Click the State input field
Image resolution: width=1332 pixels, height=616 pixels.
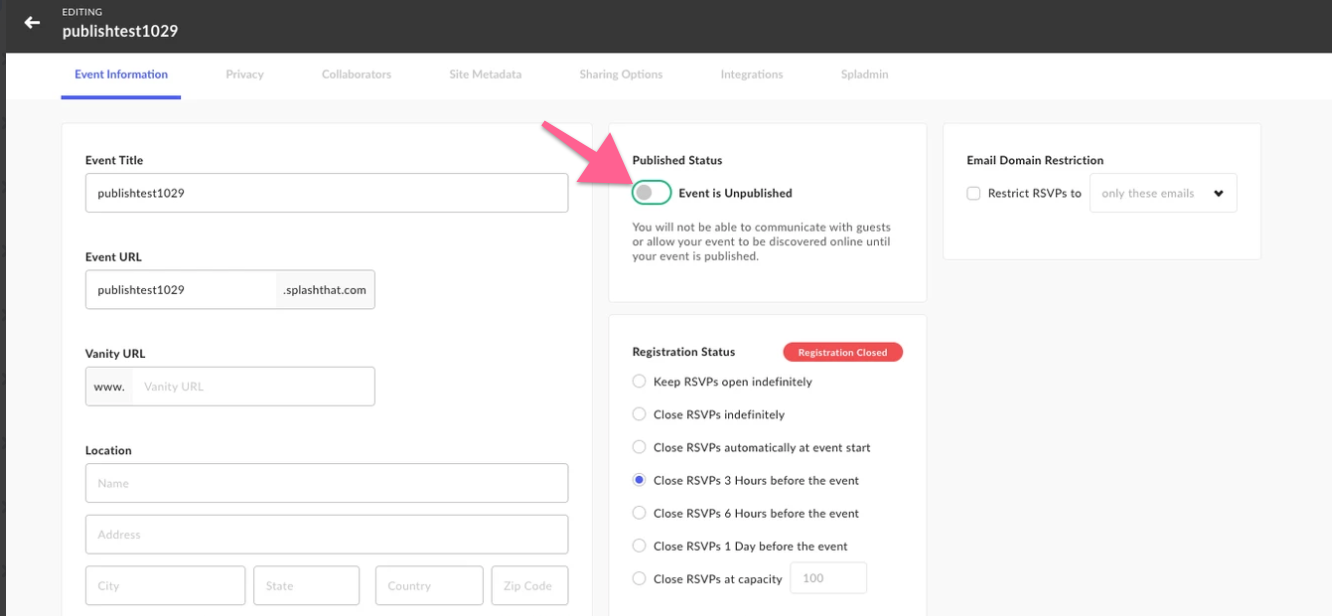tap(306, 586)
